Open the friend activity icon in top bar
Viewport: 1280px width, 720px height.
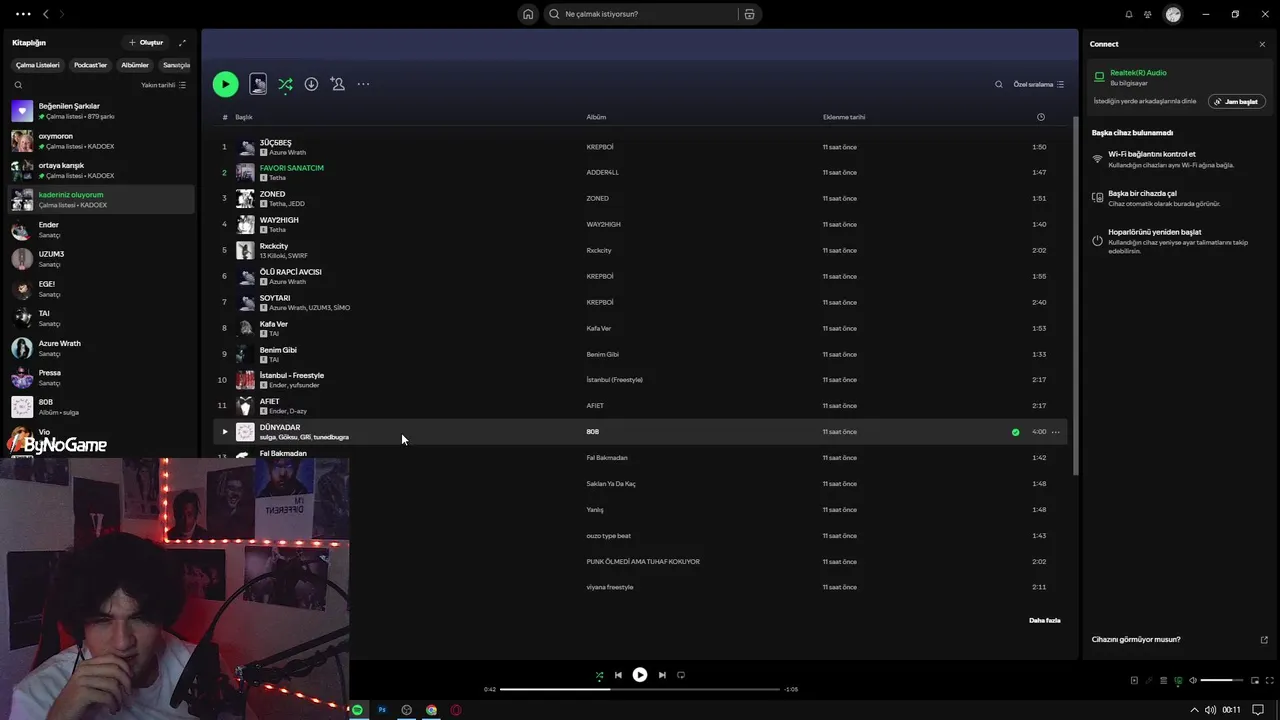pyautogui.click(x=1148, y=14)
